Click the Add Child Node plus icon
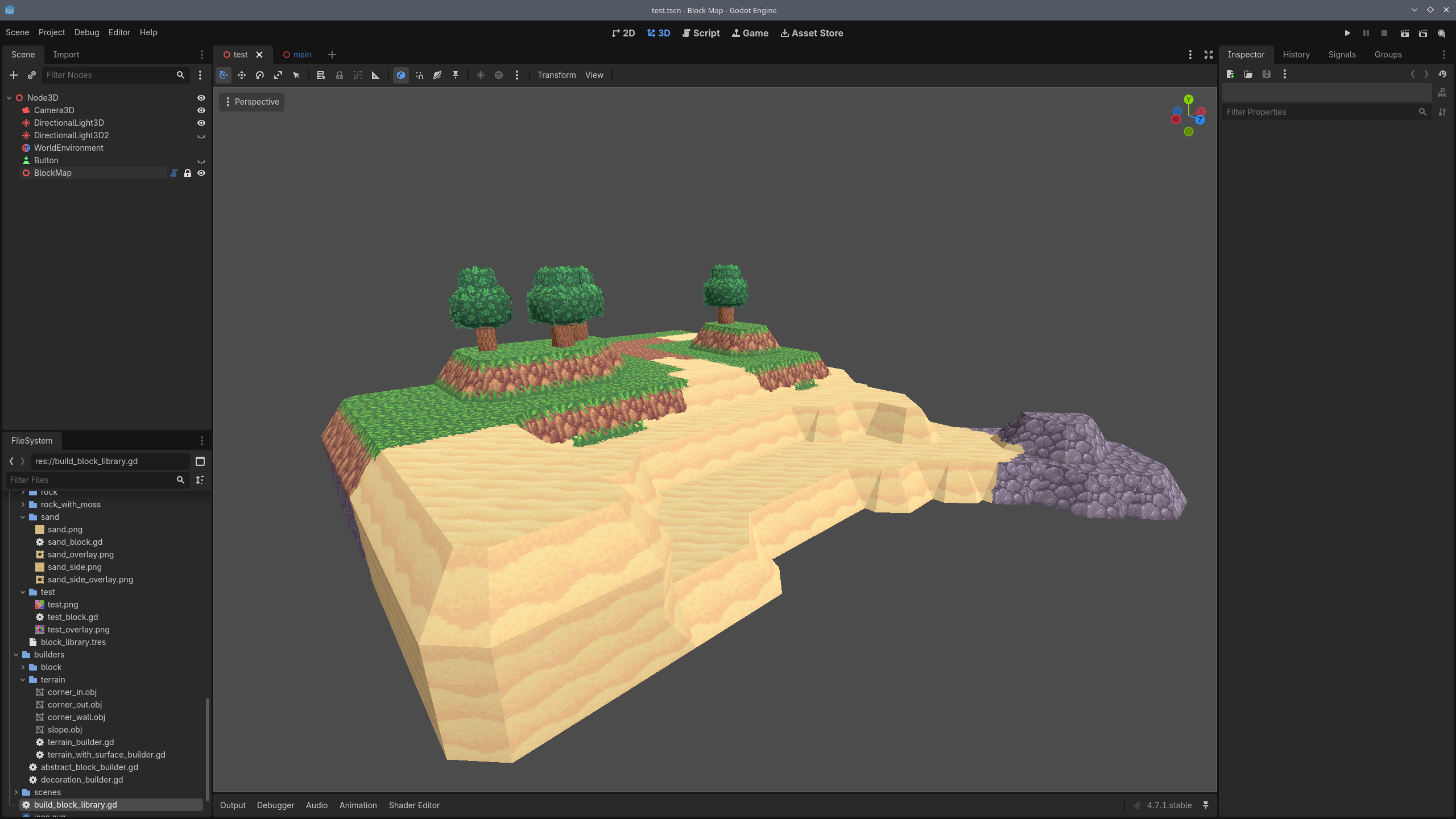The height and width of the screenshot is (819, 1456). click(14, 75)
